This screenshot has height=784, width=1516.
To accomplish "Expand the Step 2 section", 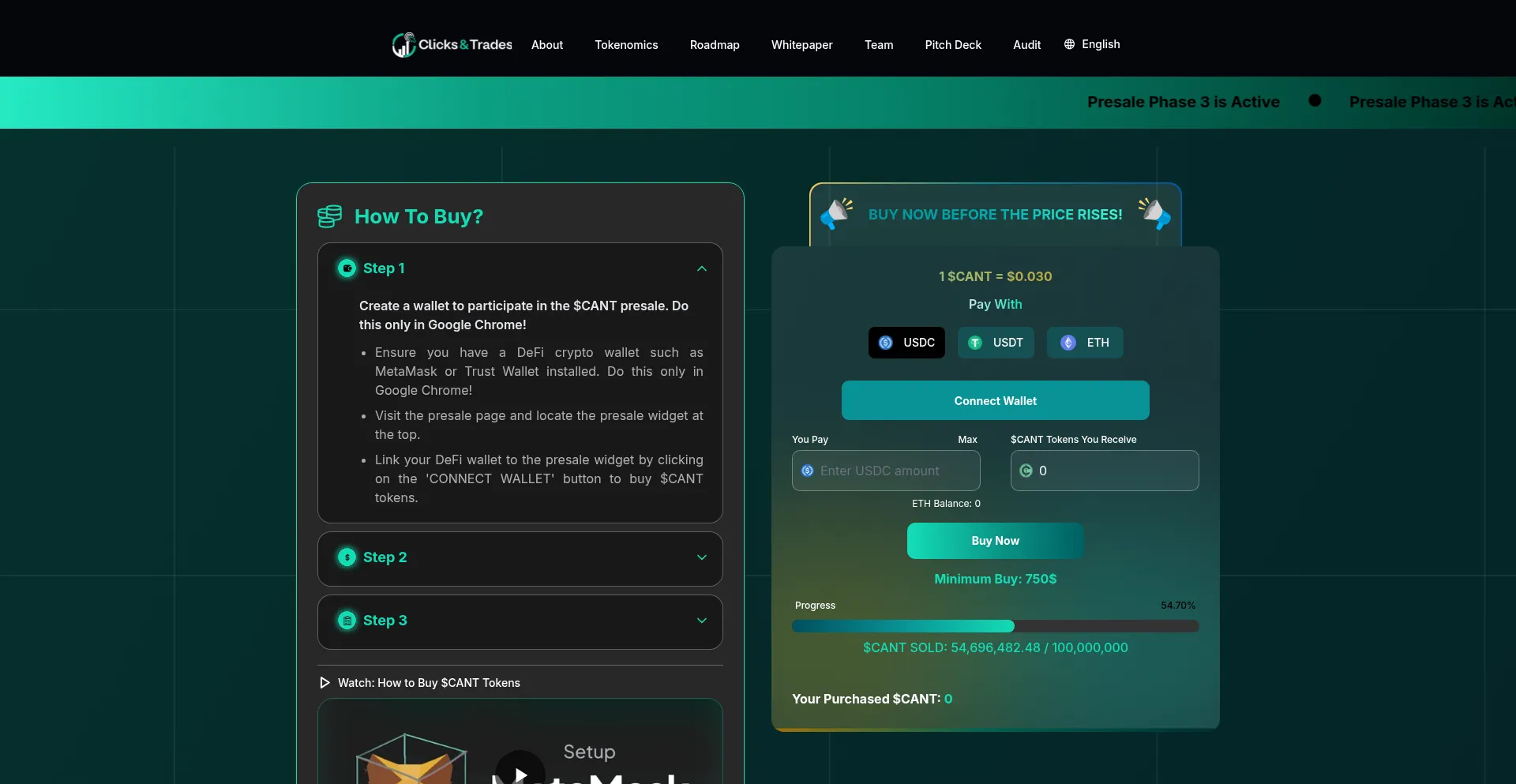I will click(x=702, y=557).
